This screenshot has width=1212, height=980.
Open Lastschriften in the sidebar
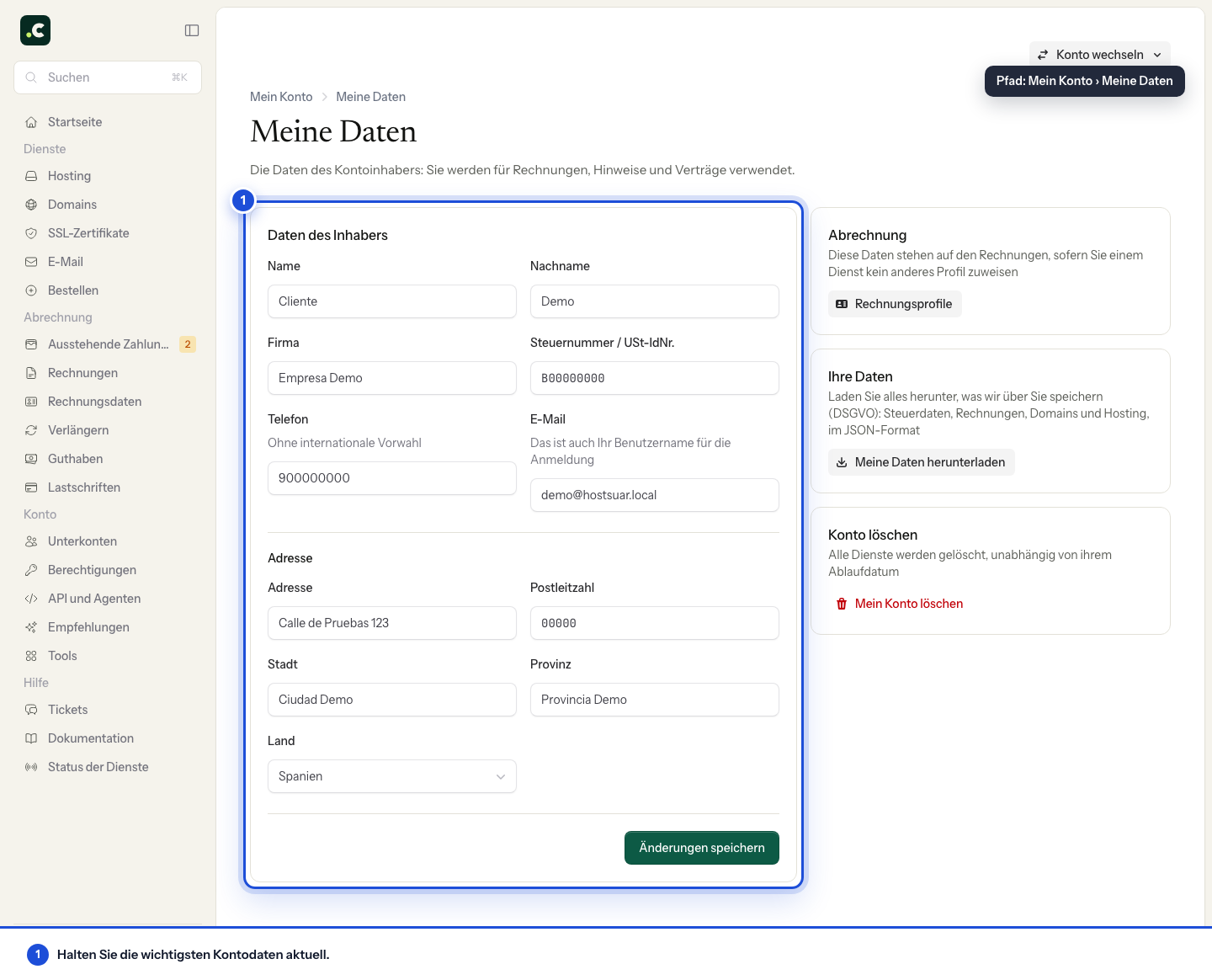[x=108, y=487]
